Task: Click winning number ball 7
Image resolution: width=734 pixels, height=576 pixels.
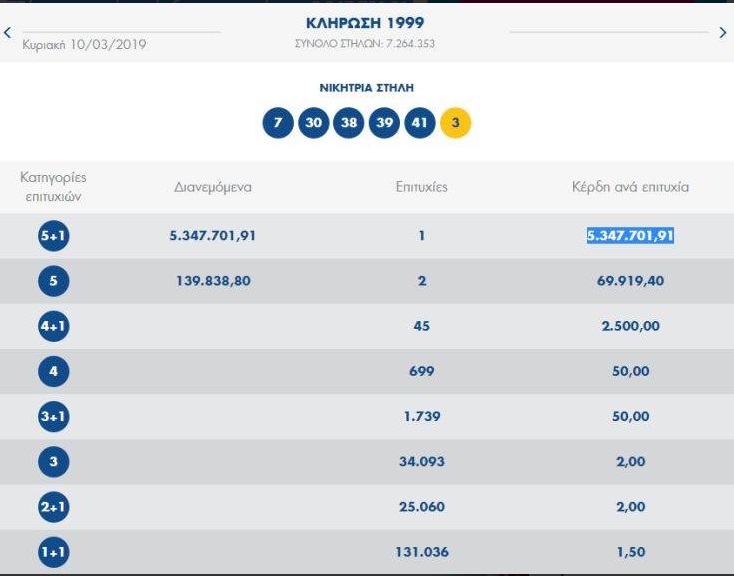Action: 278,123
